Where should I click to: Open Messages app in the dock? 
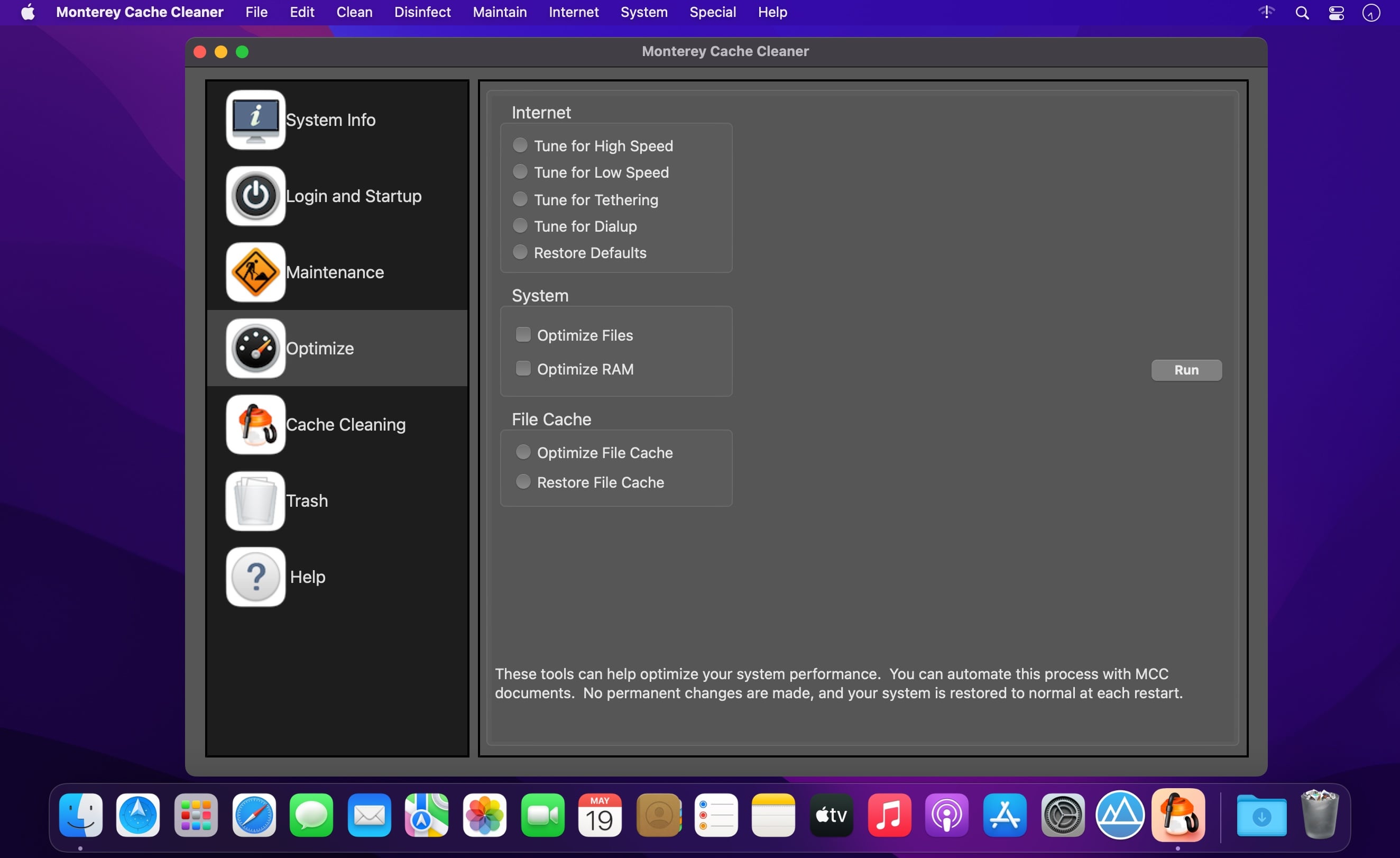(x=311, y=815)
